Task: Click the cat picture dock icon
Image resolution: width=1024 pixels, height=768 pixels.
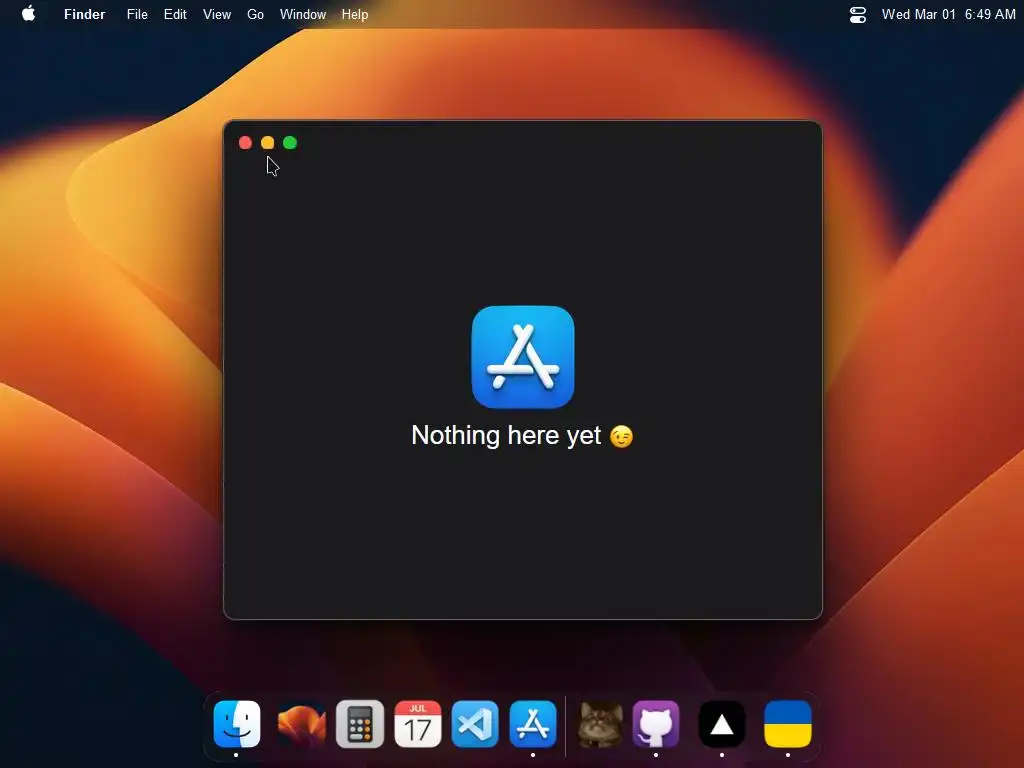Action: coord(601,724)
